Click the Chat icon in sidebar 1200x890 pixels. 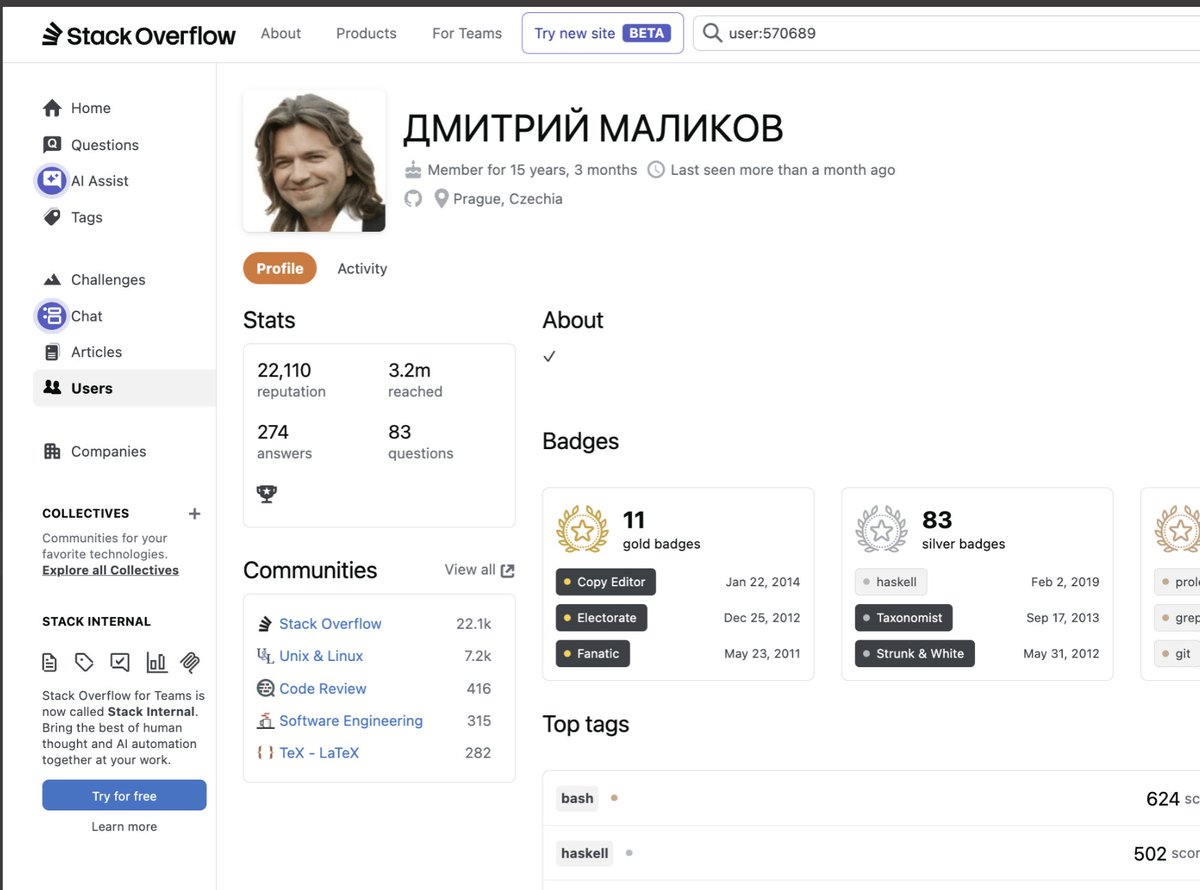(52, 316)
